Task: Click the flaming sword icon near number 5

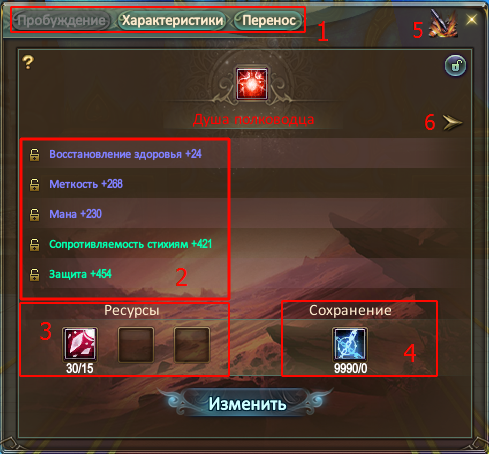Action: 443,23
